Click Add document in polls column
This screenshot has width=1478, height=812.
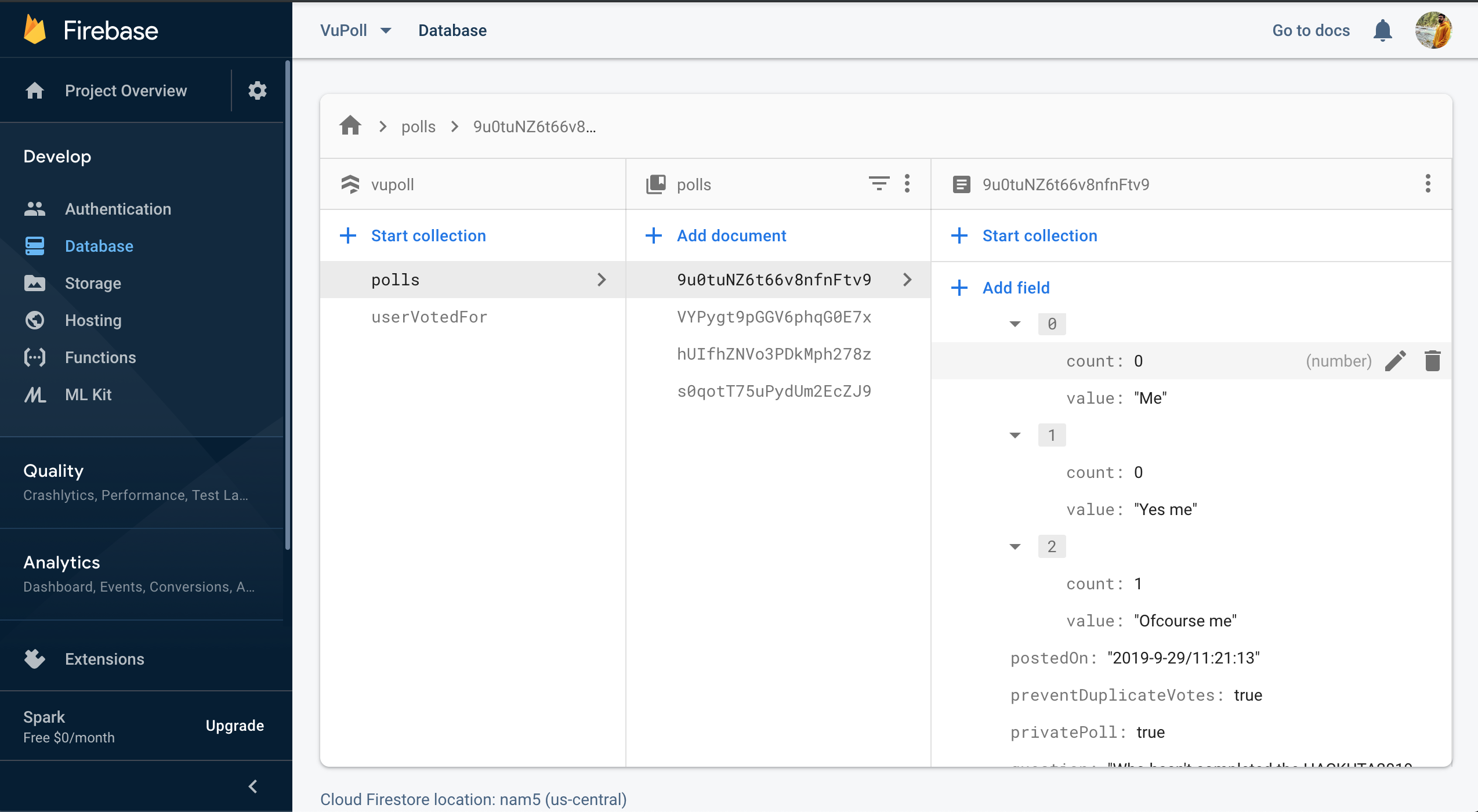[731, 235]
